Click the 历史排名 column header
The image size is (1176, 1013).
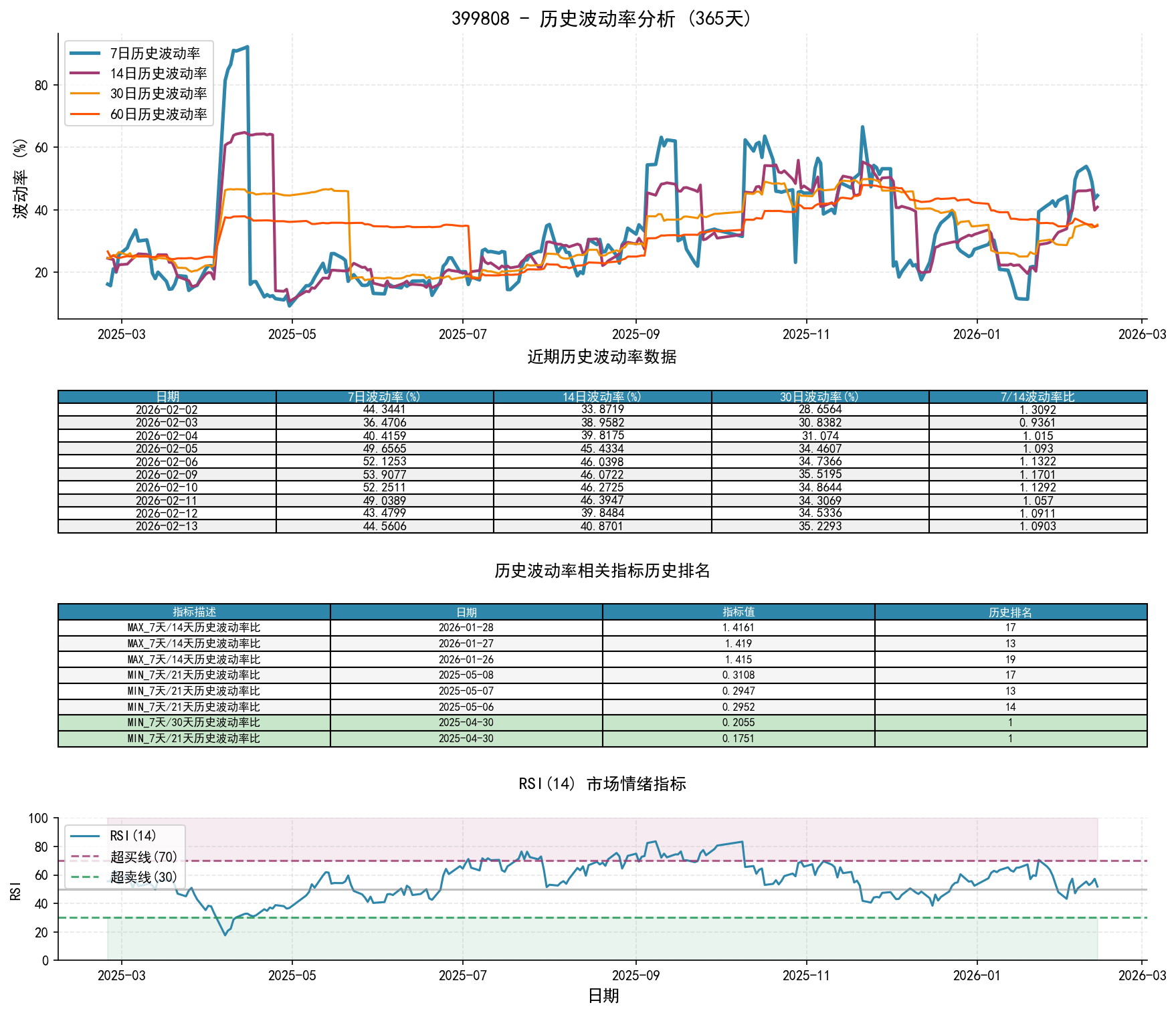point(1010,612)
